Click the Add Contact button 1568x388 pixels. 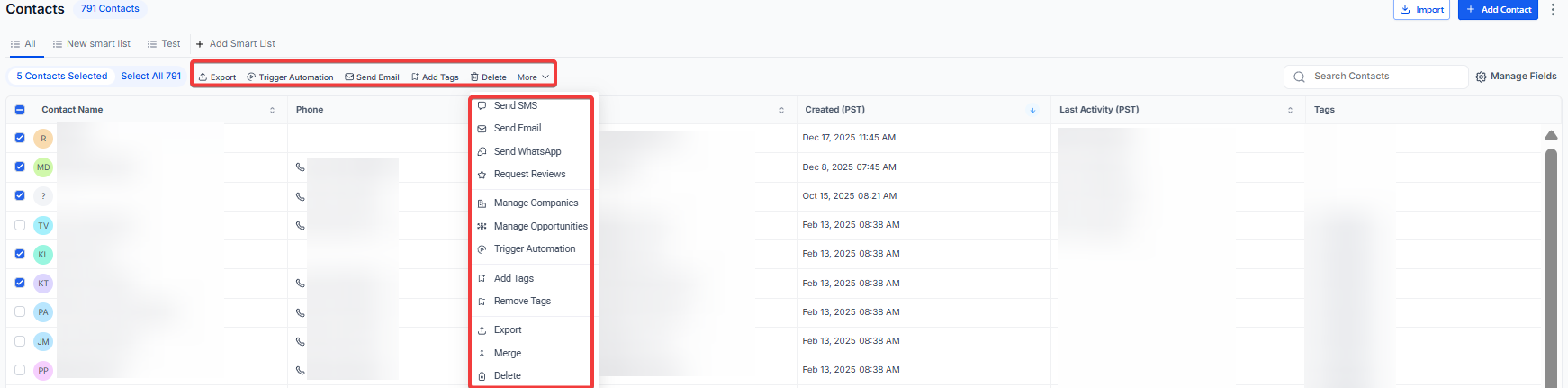pos(1498,10)
